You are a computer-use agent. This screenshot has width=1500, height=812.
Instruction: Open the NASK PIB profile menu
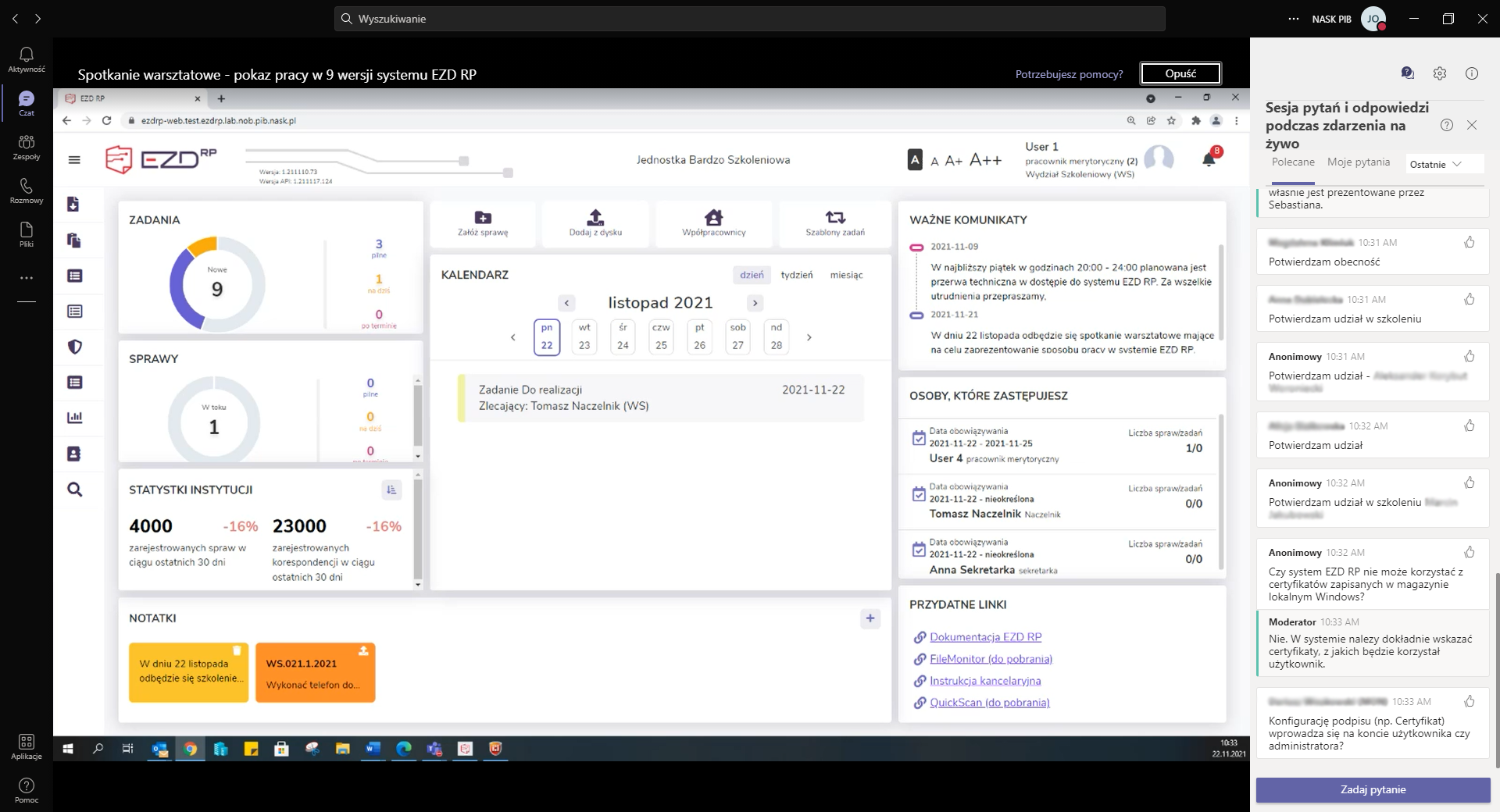(x=1373, y=19)
